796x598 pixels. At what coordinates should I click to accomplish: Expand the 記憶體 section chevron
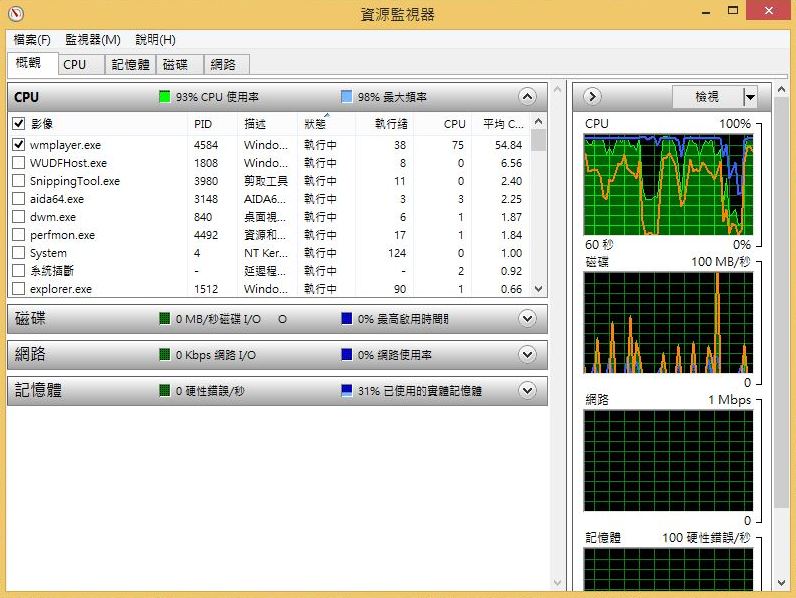[x=527, y=390]
